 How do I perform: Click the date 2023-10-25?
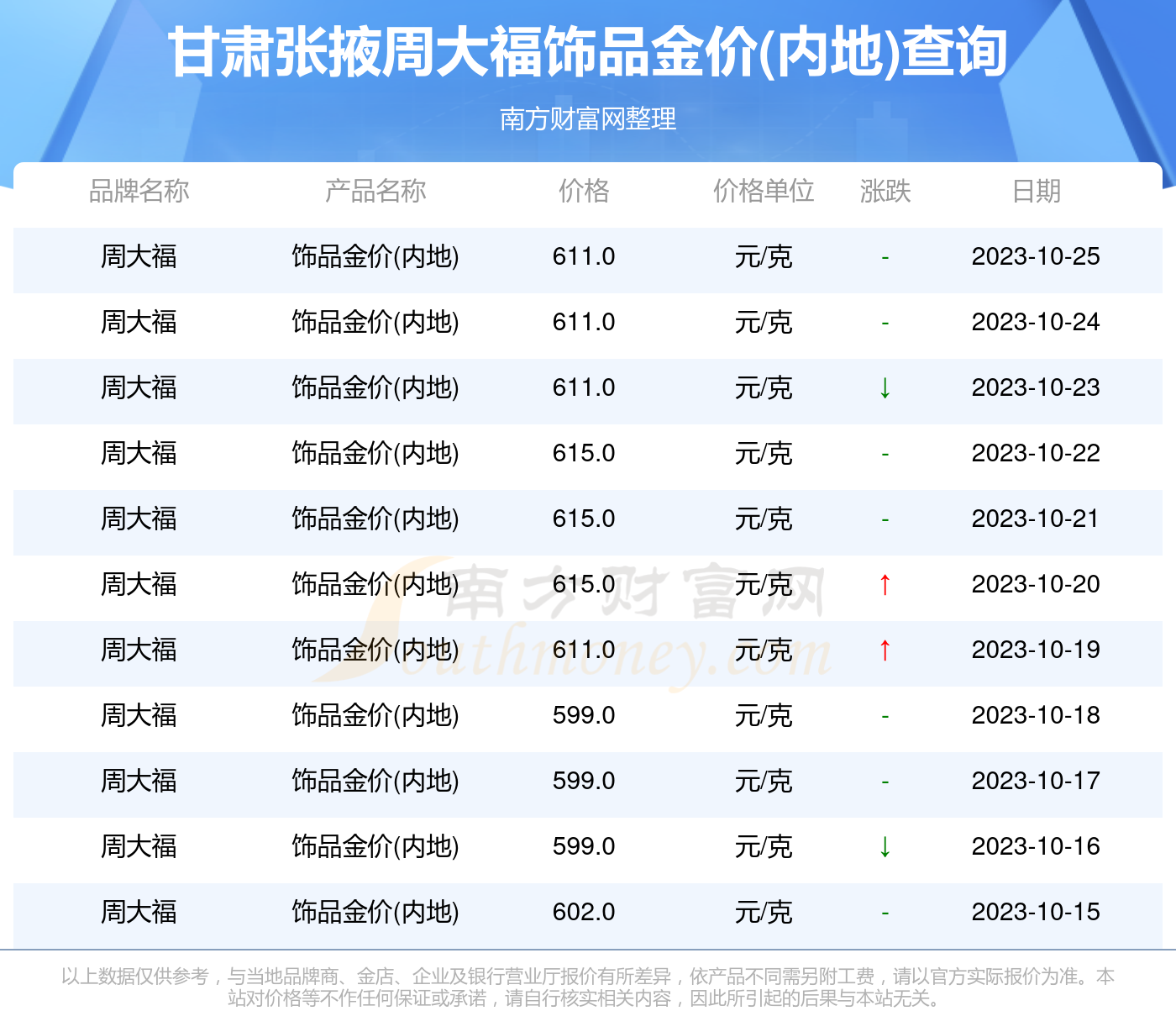tap(1036, 256)
